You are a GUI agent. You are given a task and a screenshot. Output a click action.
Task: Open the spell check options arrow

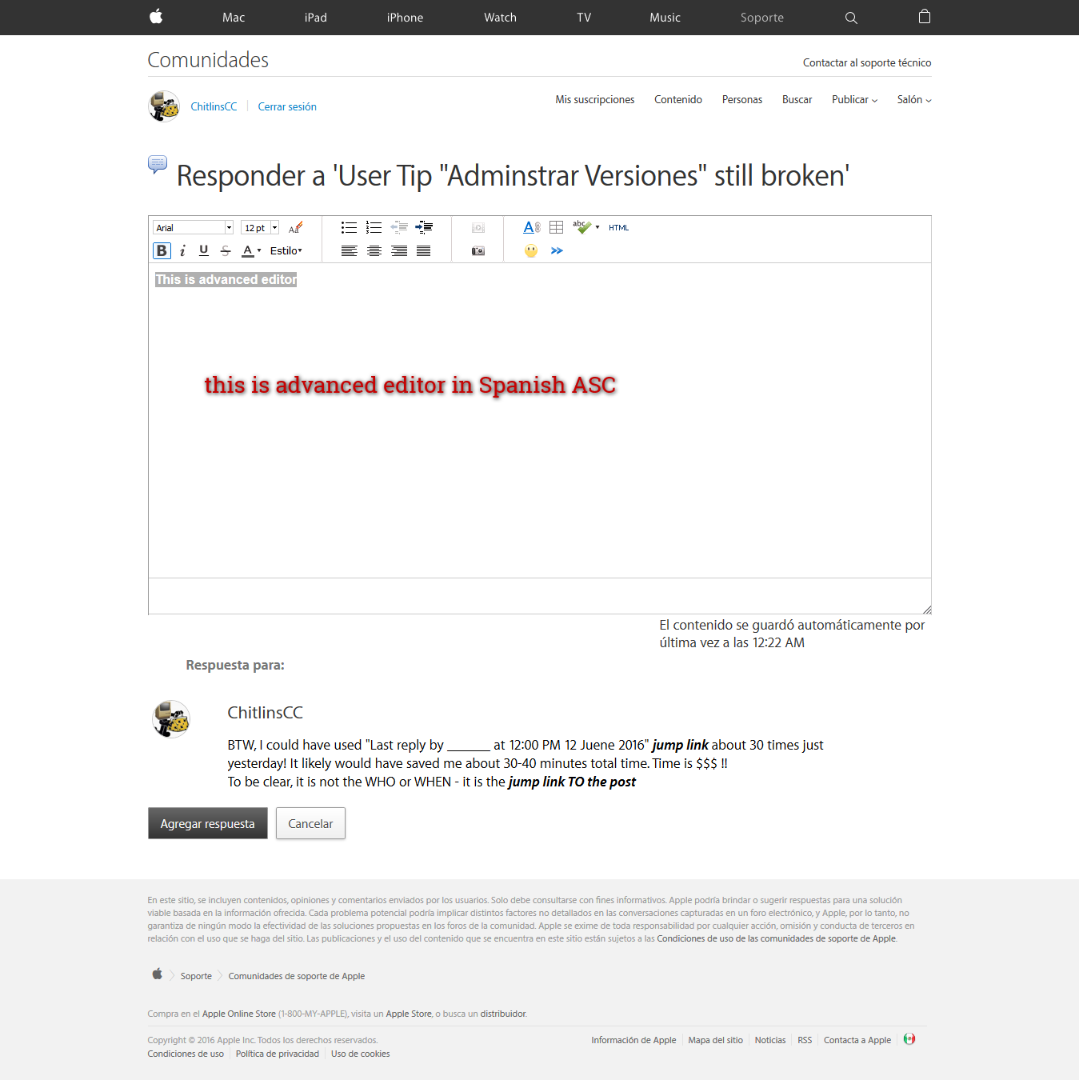click(x=597, y=227)
